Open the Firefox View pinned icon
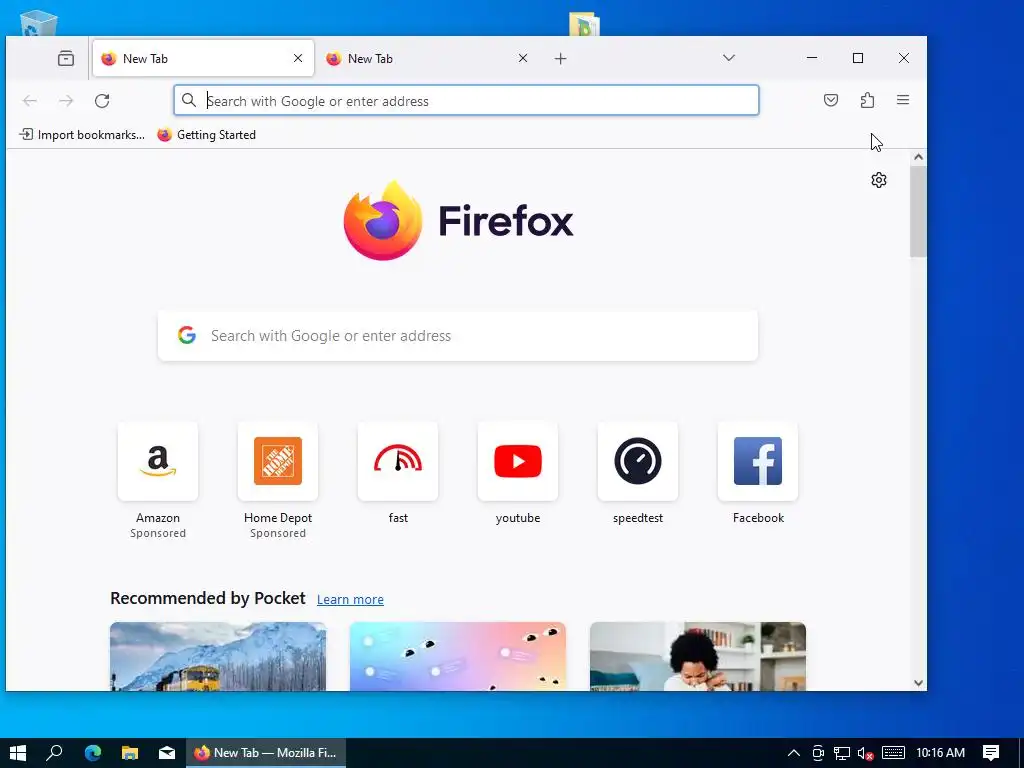Screen dimensions: 1024x768 click(65, 59)
